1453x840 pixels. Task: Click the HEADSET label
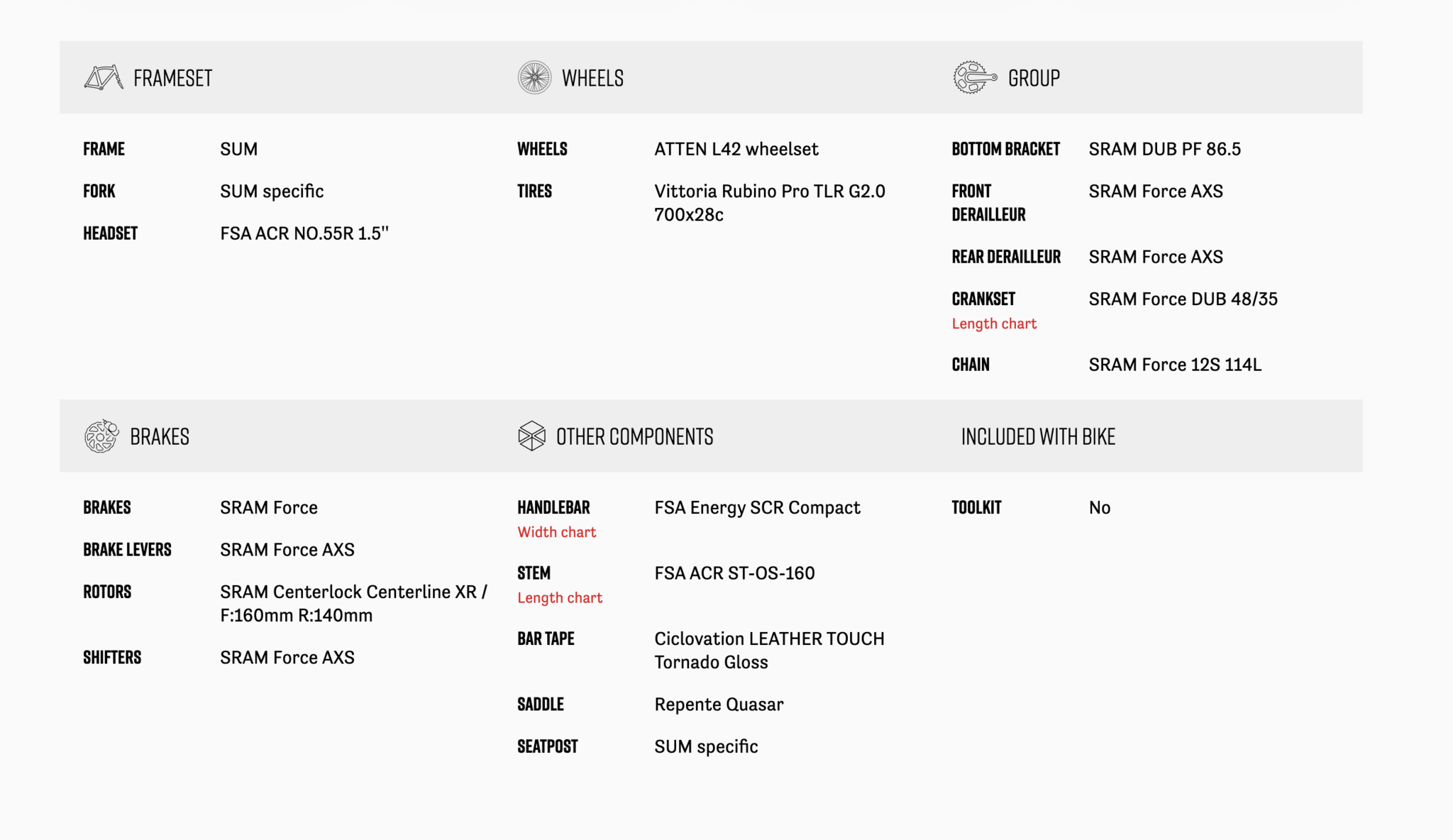click(110, 233)
